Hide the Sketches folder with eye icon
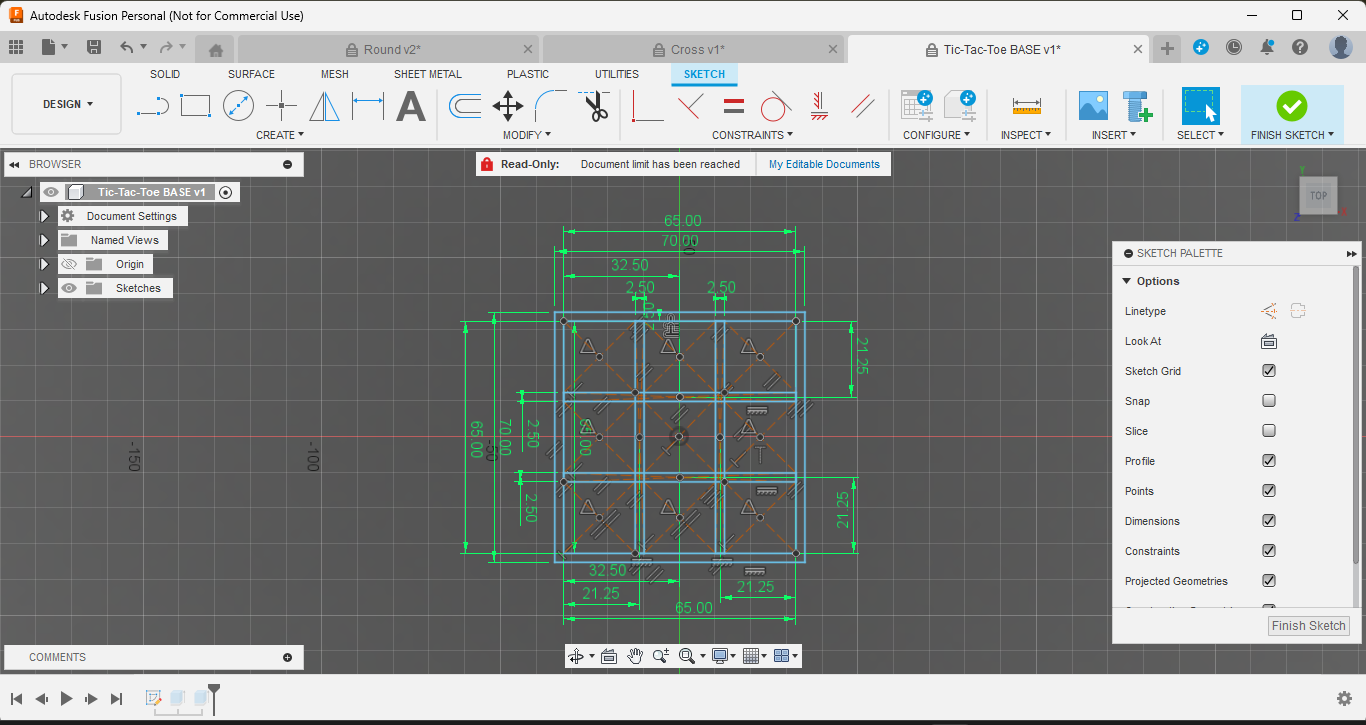1366x725 pixels. click(x=69, y=288)
